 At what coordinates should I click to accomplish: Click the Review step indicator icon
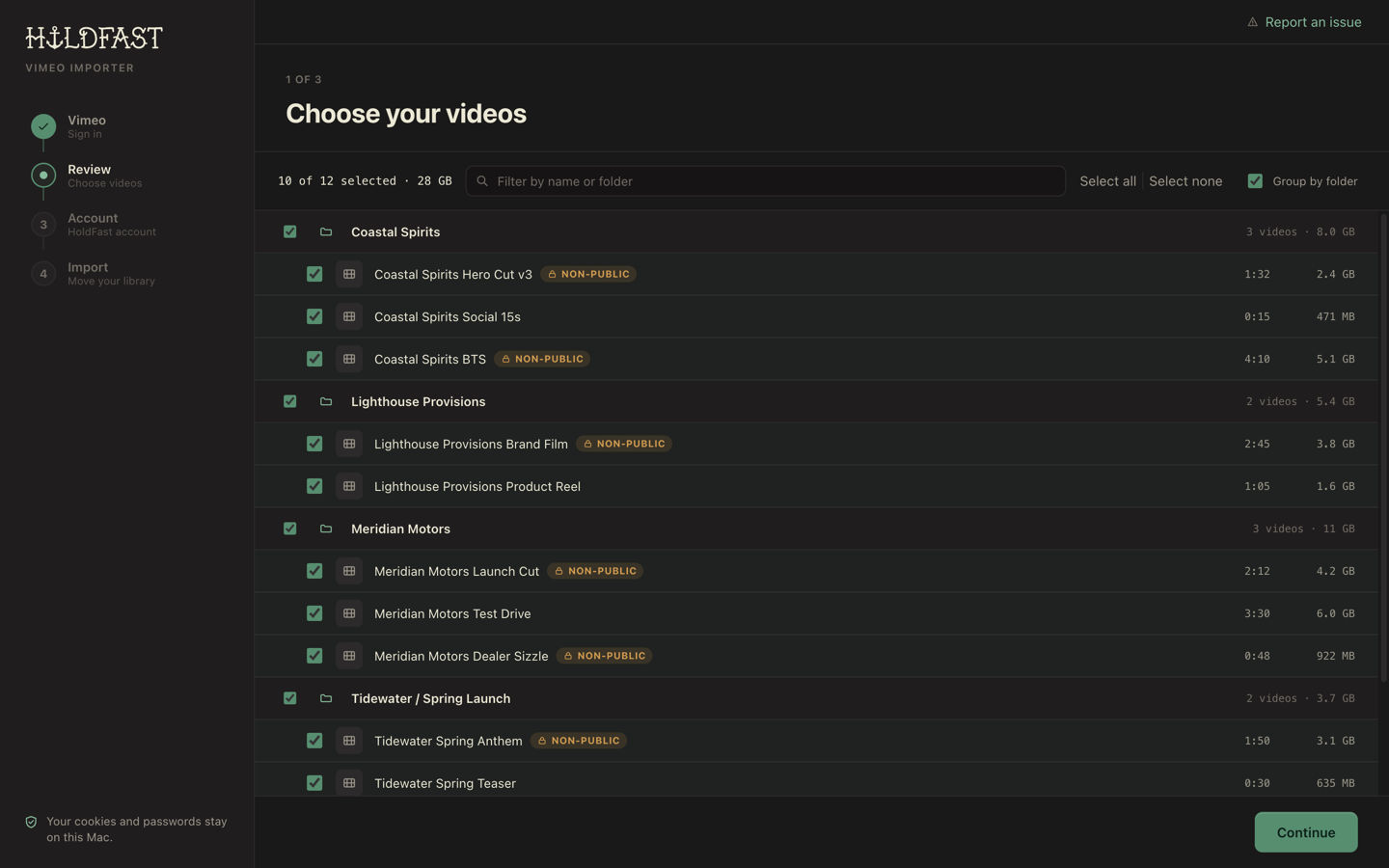43,176
